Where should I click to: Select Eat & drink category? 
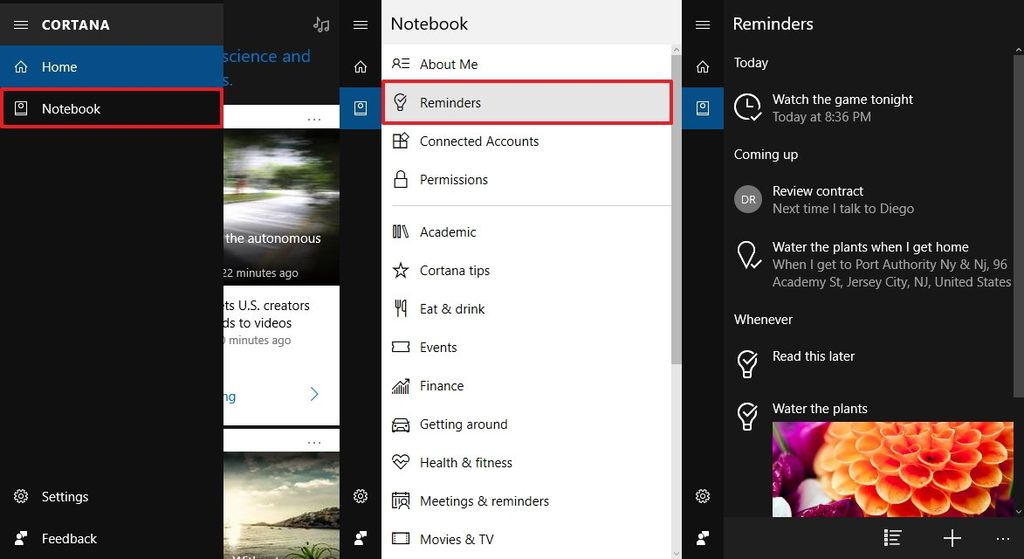(x=526, y=309)
